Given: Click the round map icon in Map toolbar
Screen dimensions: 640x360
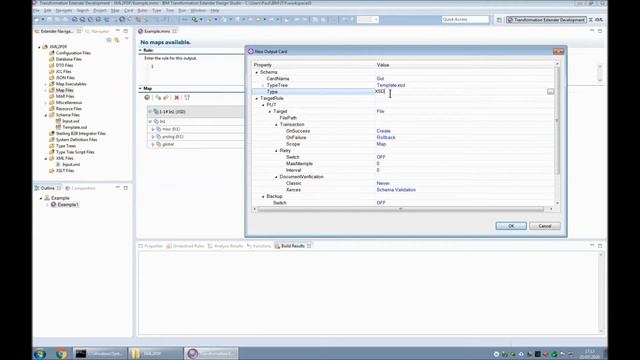Looking at the screenshot, I should (x=147, y=98).
